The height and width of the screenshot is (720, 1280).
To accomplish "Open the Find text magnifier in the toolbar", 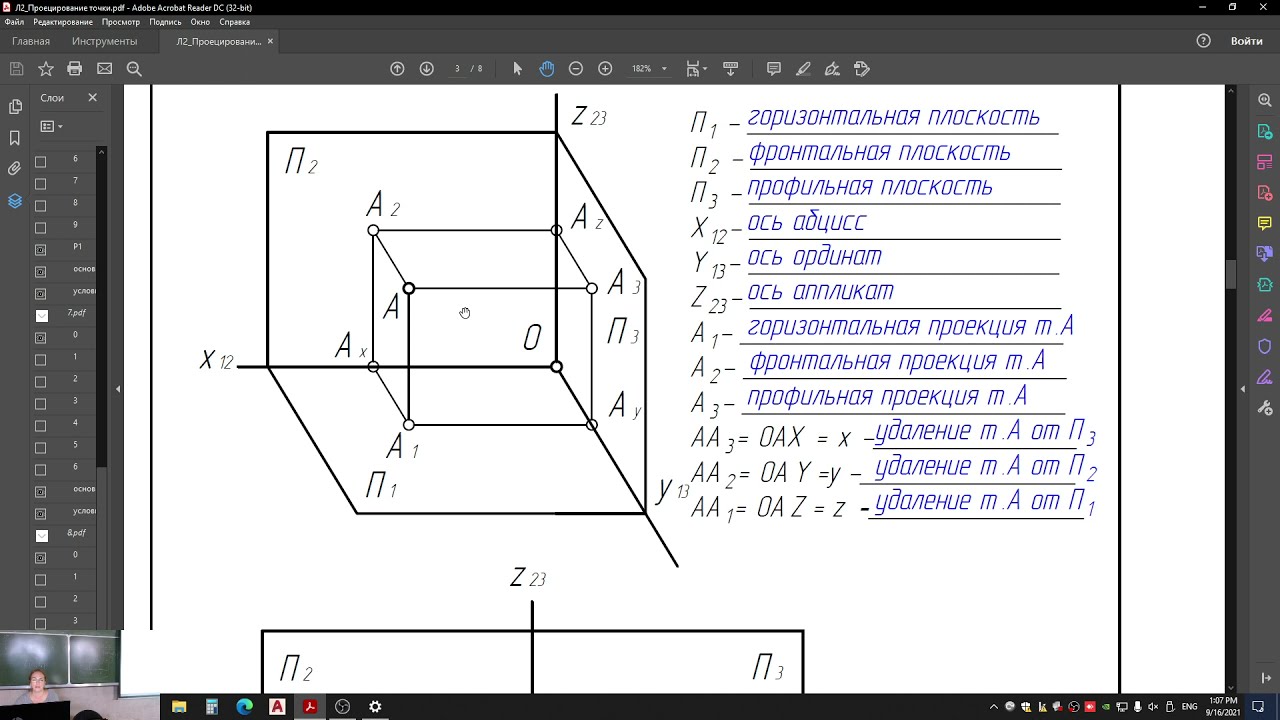I will 134,69.
